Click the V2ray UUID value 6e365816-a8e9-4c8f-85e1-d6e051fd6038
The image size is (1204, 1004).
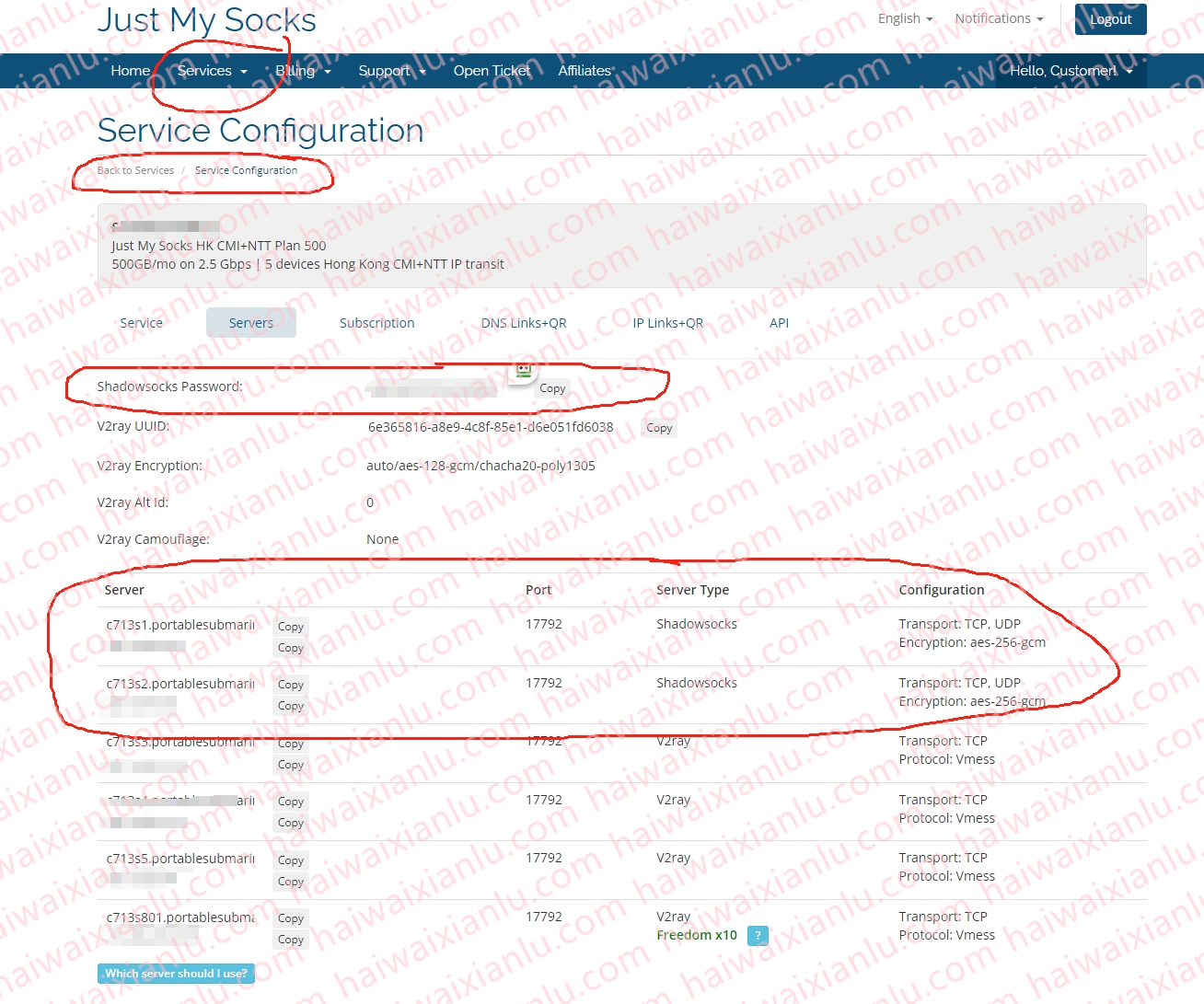coord(490,427)
